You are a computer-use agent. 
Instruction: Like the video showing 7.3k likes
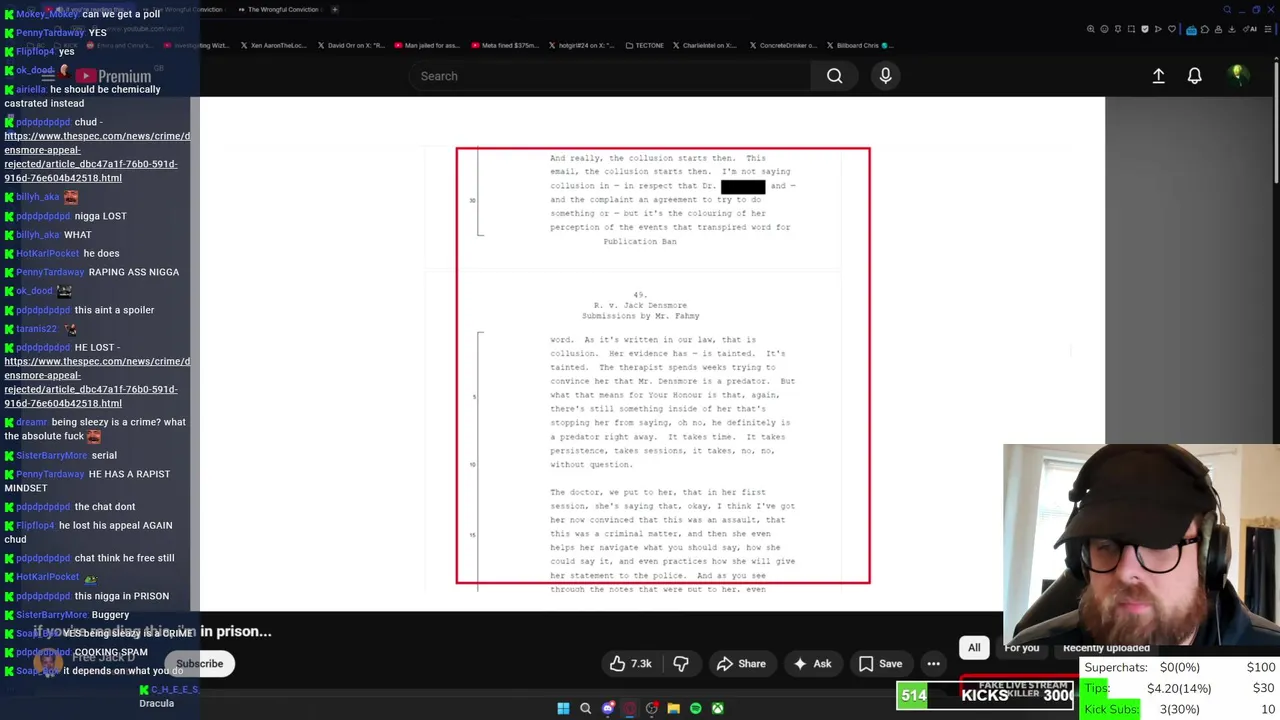630,664
